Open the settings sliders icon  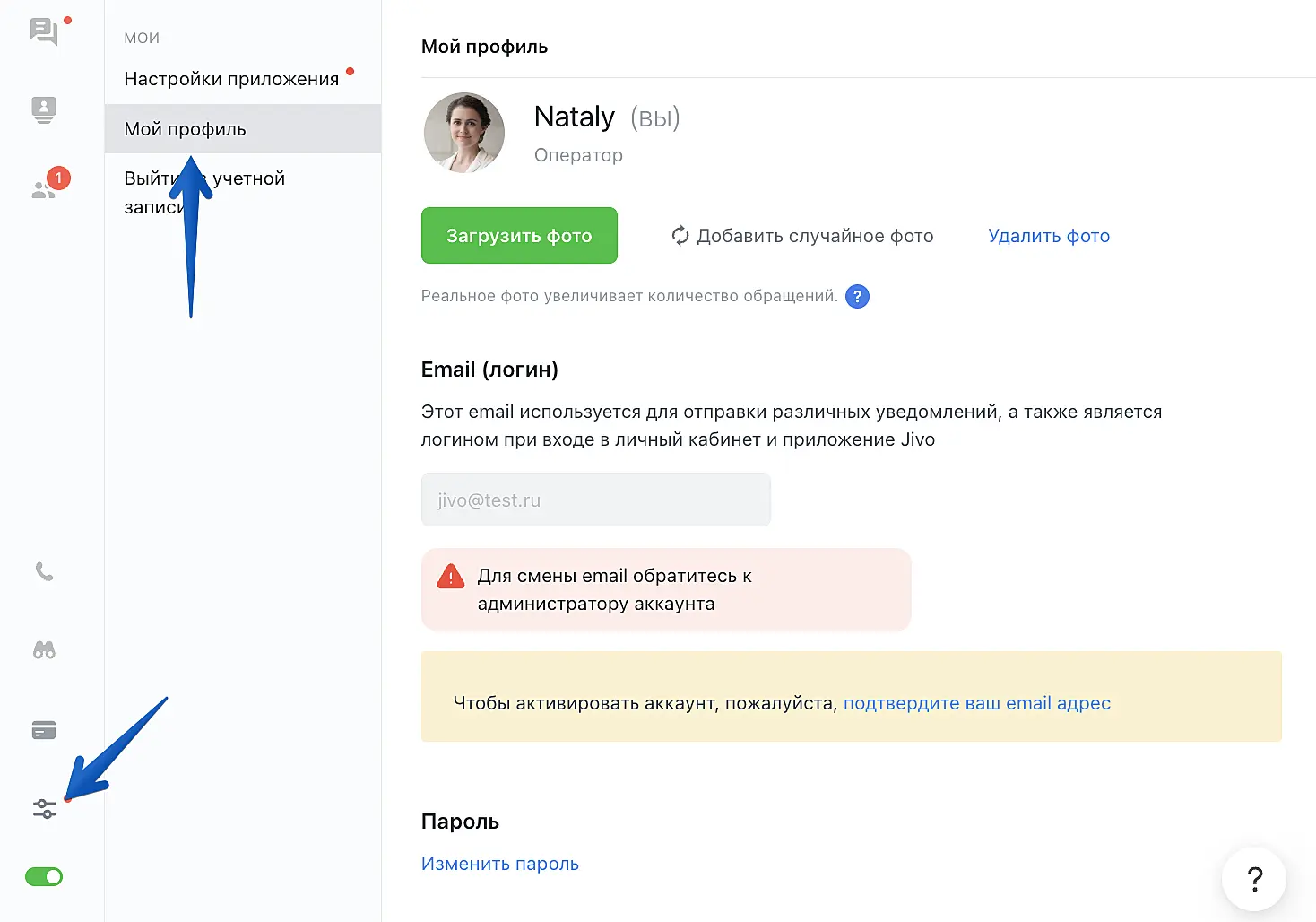pyautogui.click(x=44, y=809)
